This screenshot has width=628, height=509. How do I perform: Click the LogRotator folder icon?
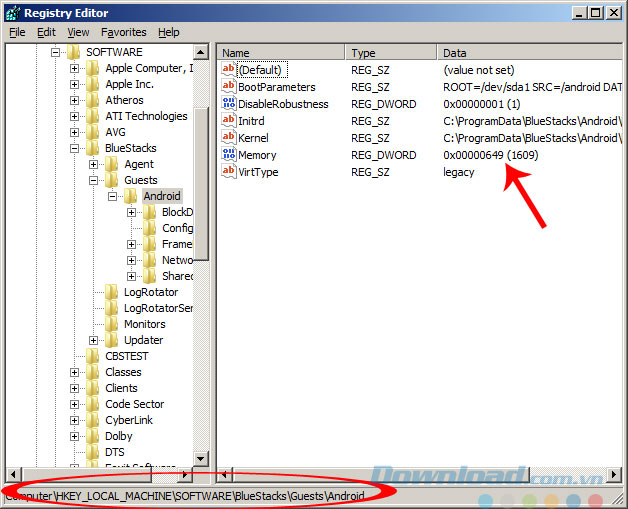[x=112, y=292]
